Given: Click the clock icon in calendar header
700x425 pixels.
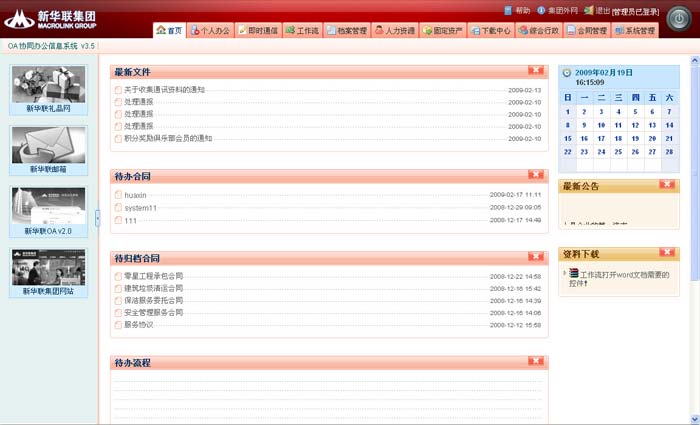Looking at the screenshot, I should pos(567,73).
